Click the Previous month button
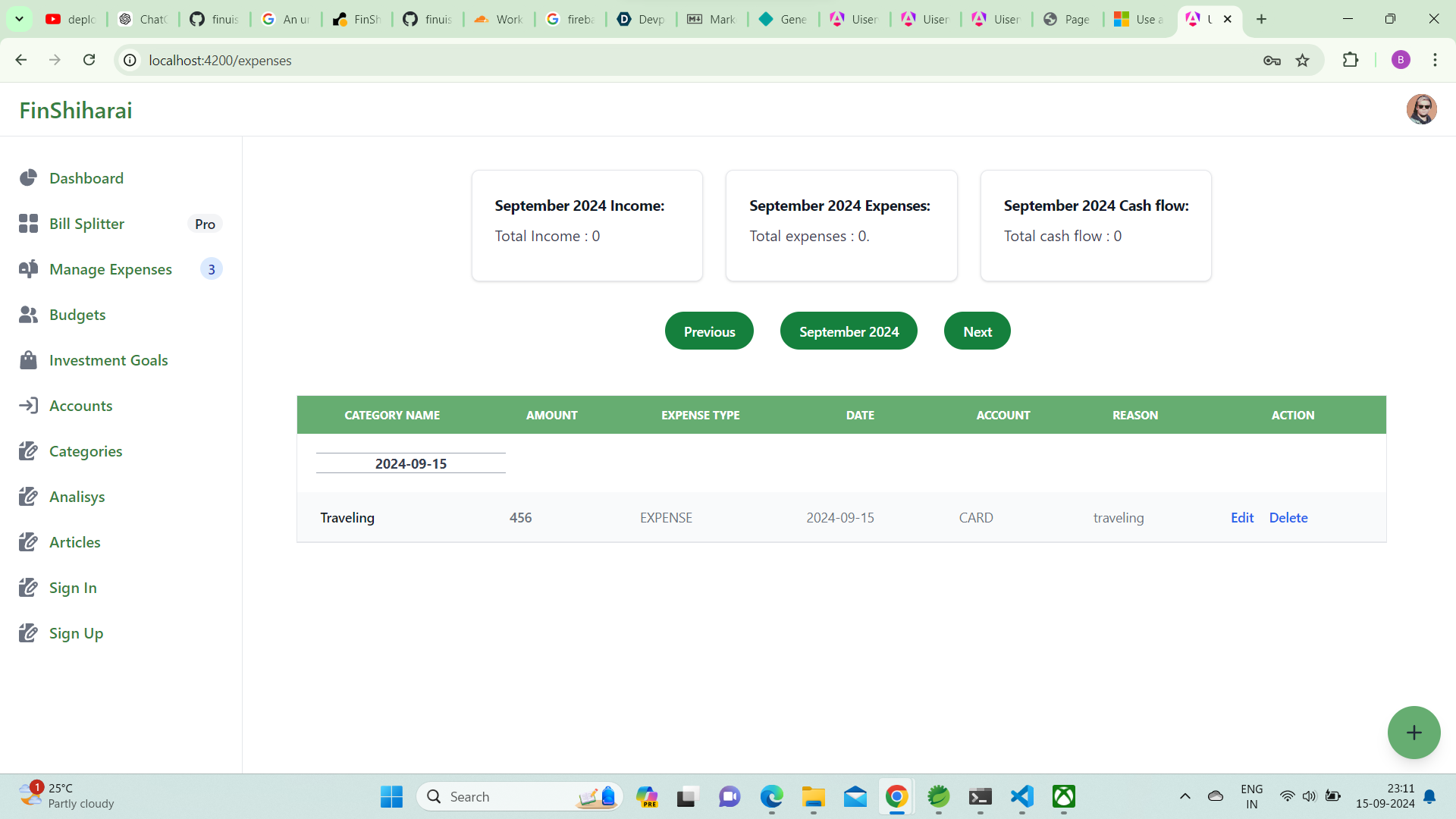This screenshot has height=819, width=1456. (x=709, y=331)
